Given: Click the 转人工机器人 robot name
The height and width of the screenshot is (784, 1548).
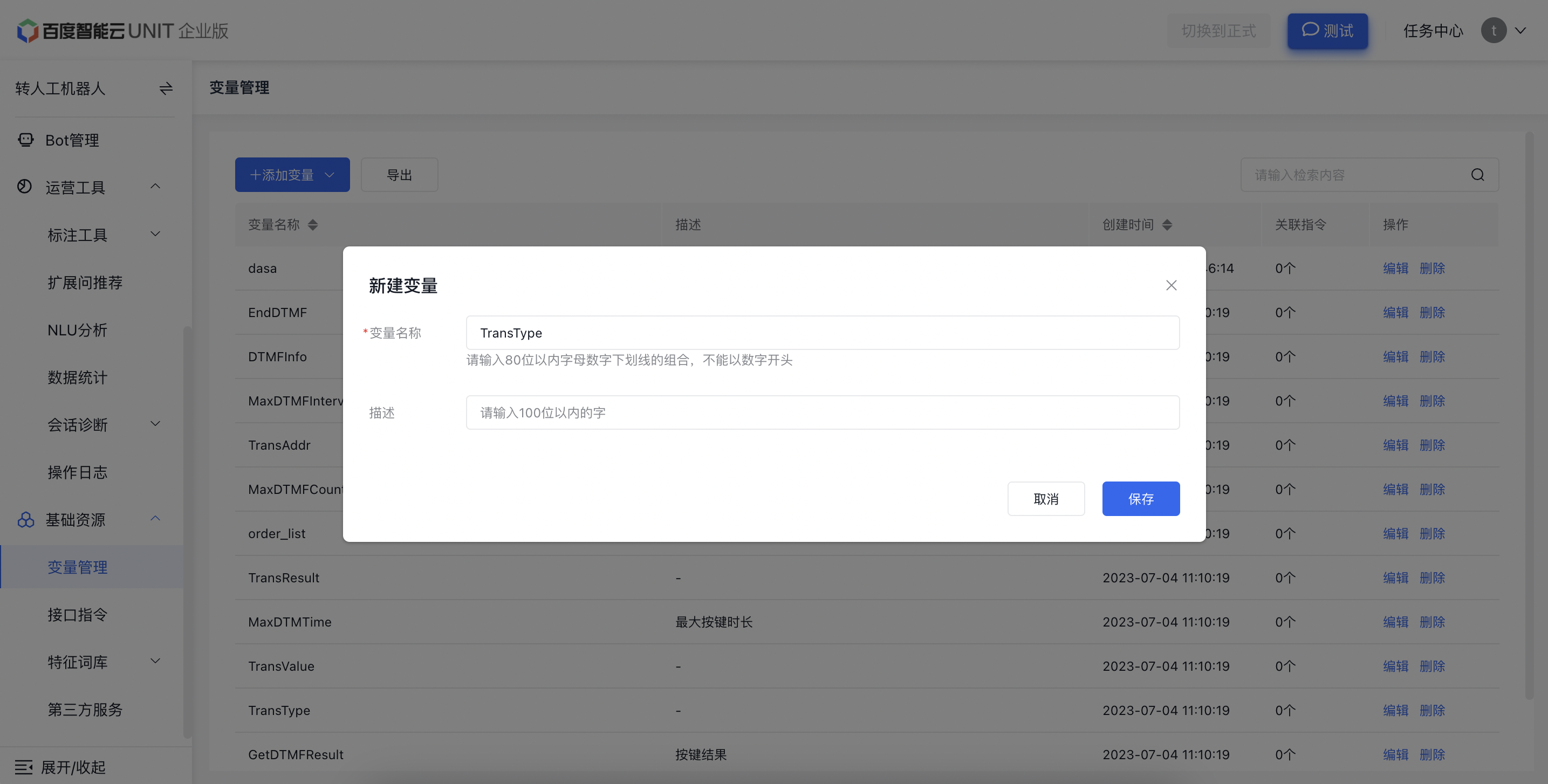Looking at the screenshot, I should (60, 89).
